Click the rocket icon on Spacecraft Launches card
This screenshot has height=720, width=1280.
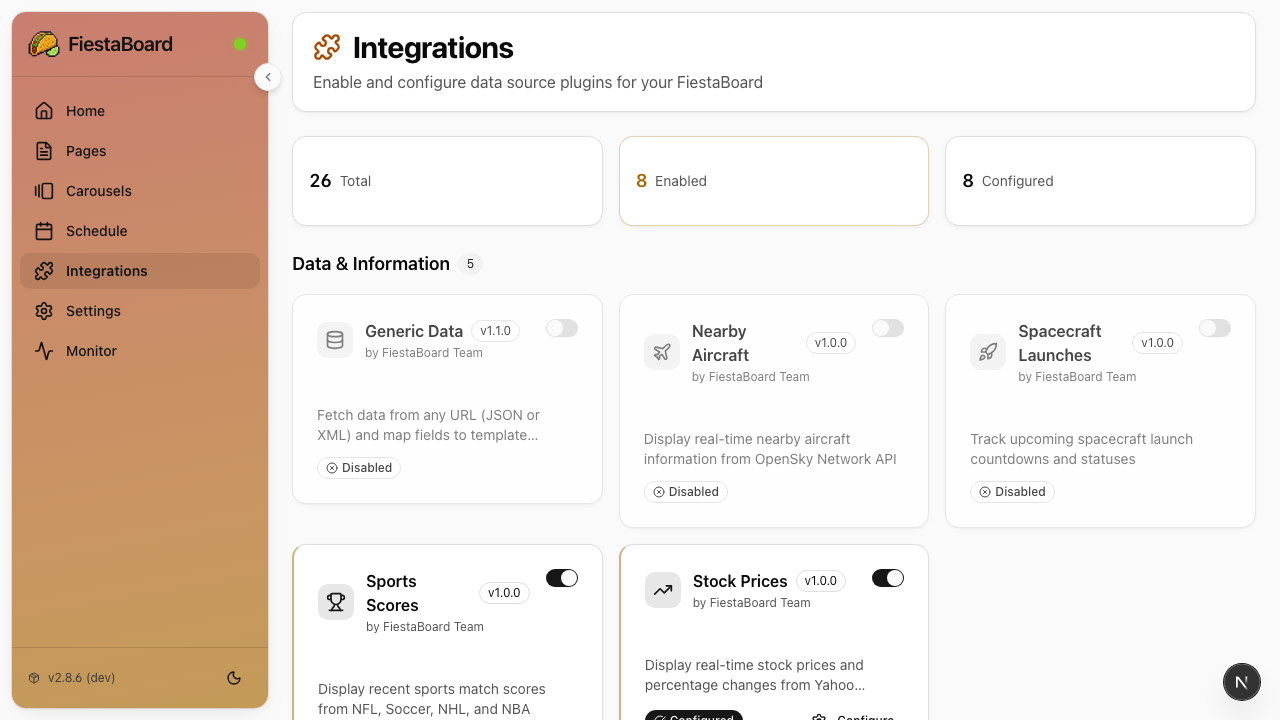coord(988,352)
